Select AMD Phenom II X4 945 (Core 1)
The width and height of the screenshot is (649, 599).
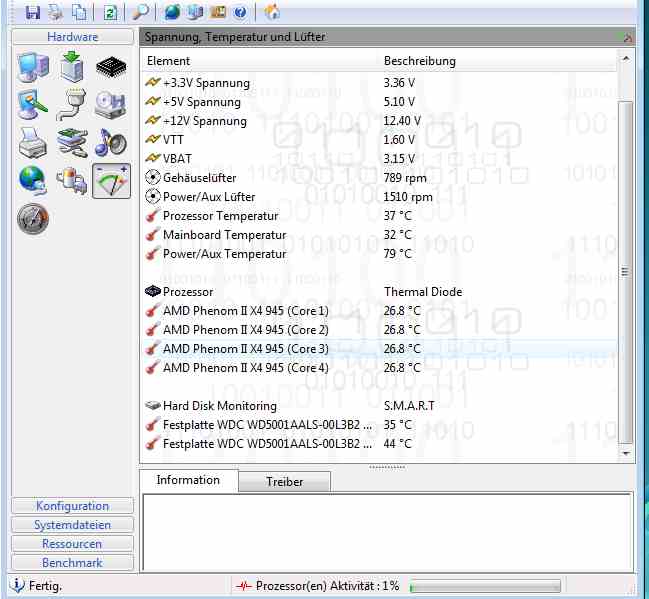379,311
